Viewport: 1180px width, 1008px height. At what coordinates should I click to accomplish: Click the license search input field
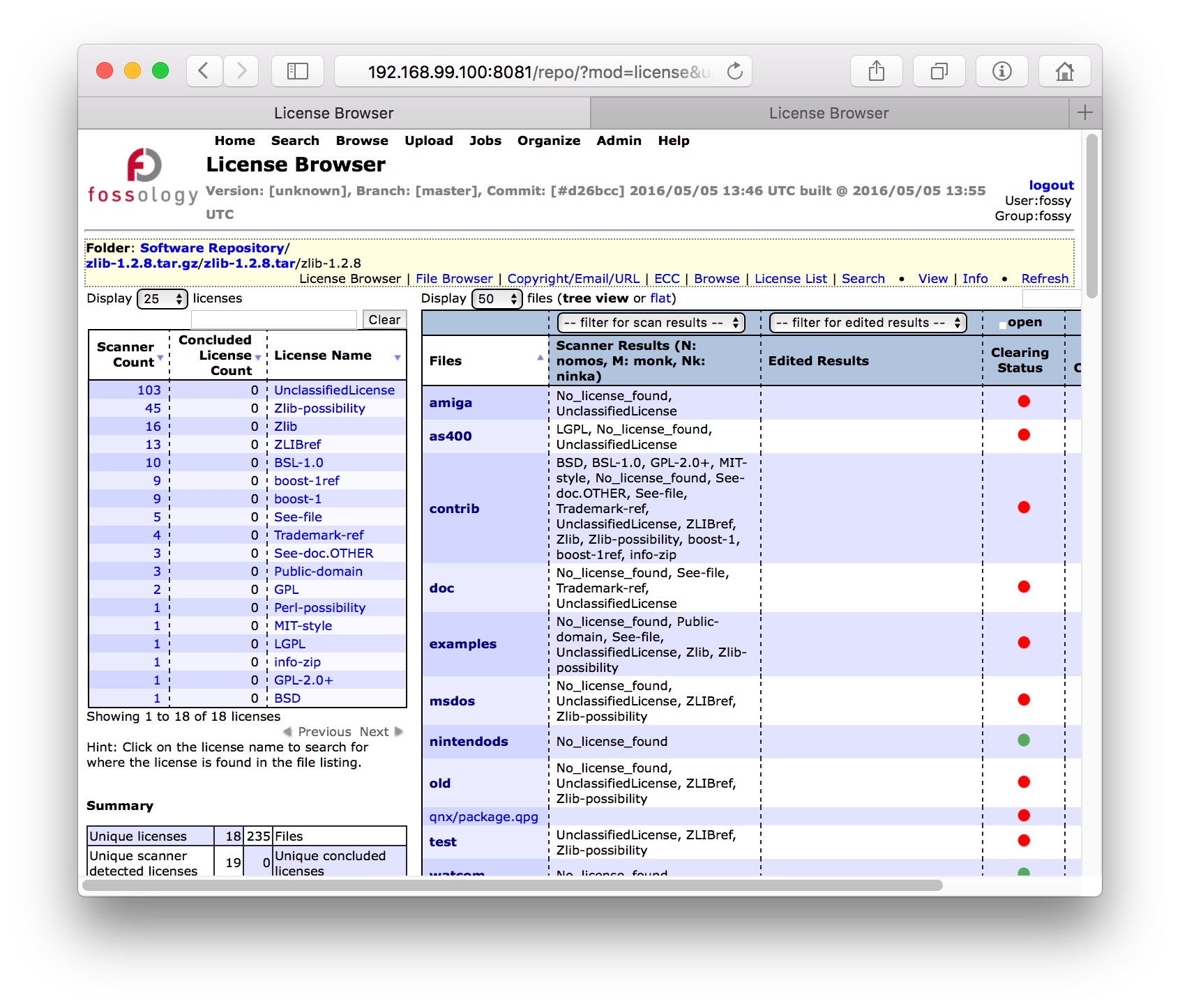274,319
